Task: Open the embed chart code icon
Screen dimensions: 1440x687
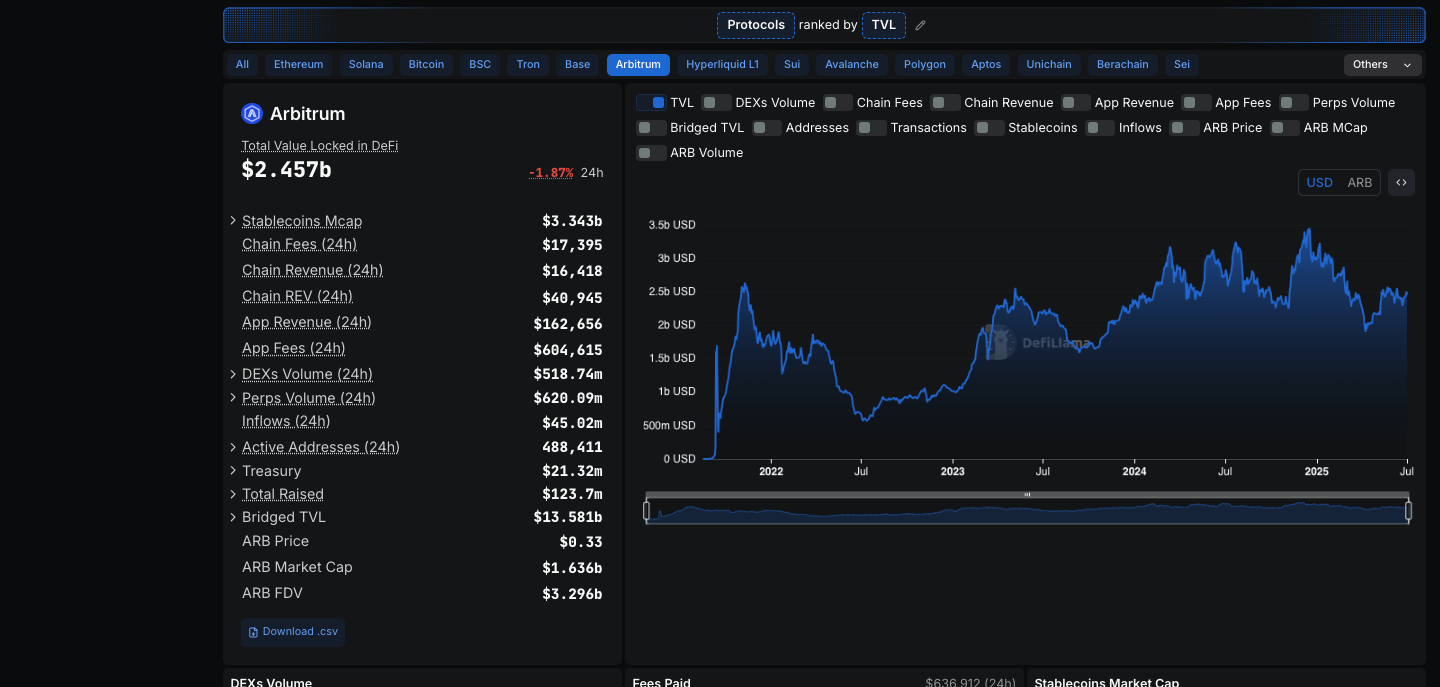Action: (x=1401, y=183)
